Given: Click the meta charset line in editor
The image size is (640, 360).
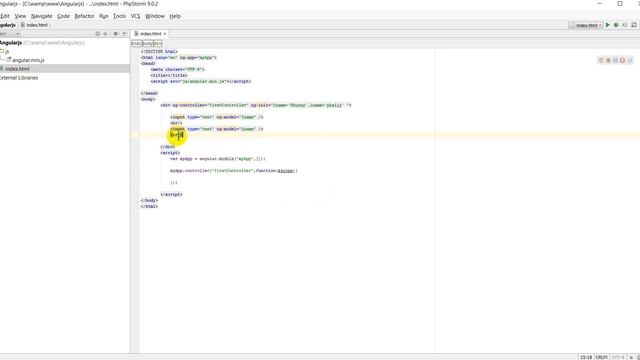Looking at the screenshot, I should coord(177,69).
